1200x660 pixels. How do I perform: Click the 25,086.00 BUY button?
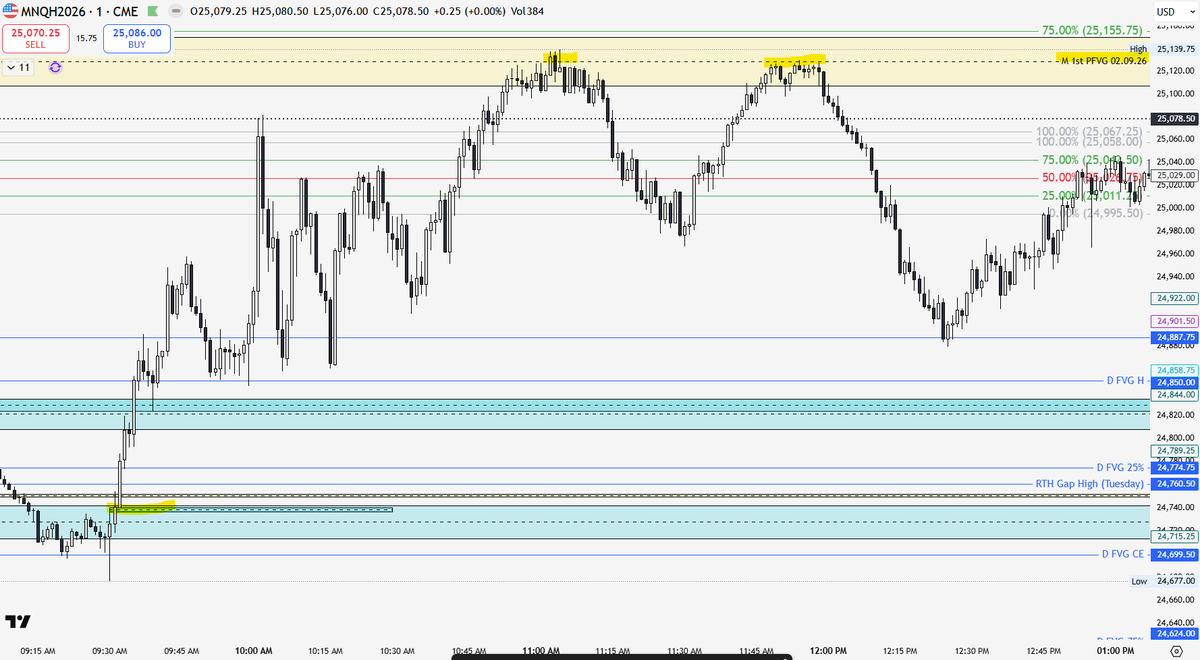(137, 39)
